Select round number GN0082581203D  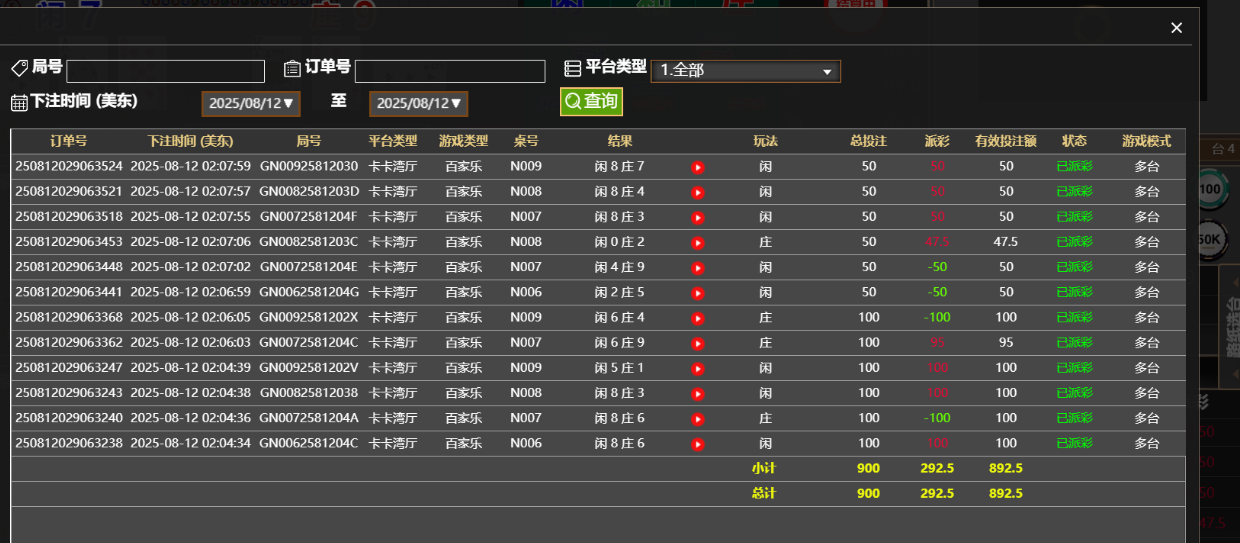point(309,191)
